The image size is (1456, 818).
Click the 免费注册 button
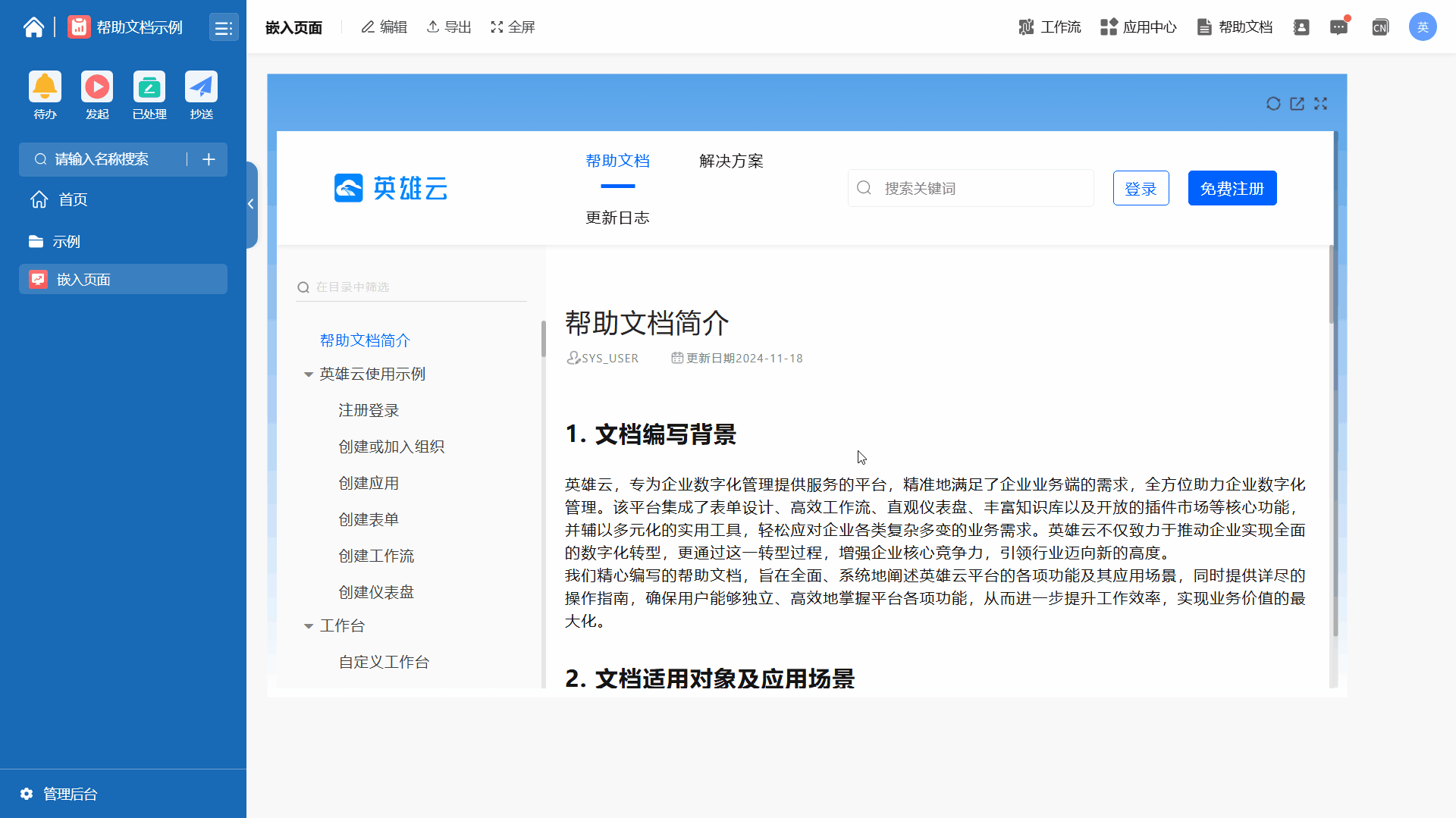point(1232,188)
